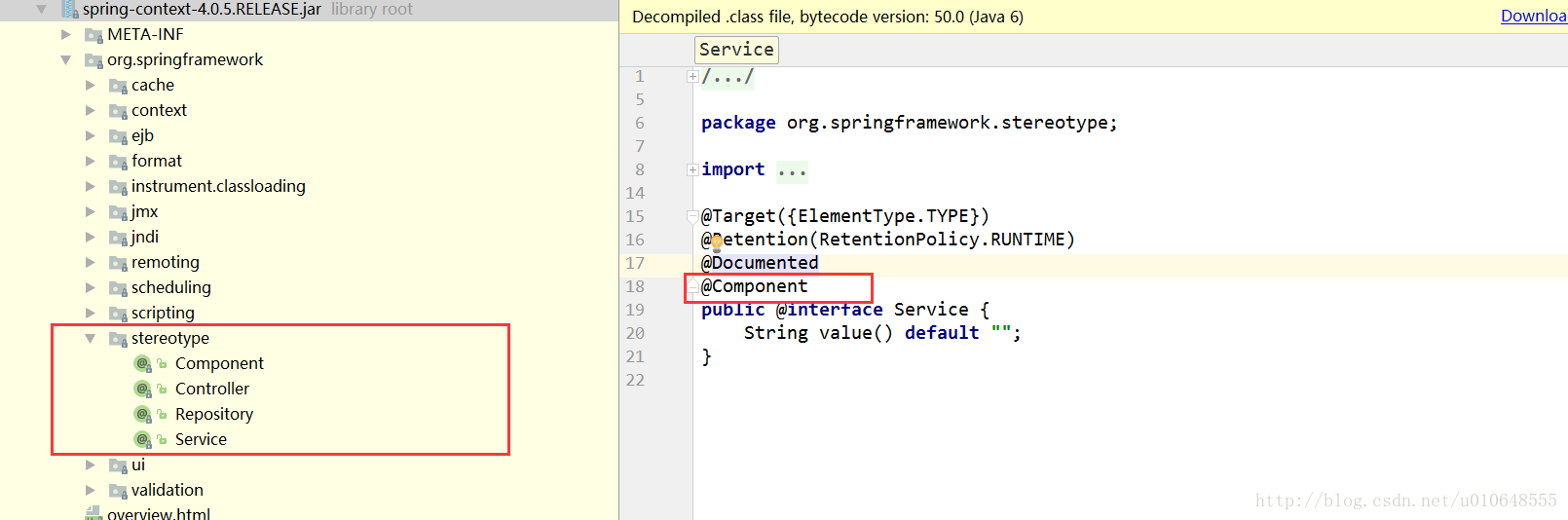Click RetentionPolicy.RUNTIME in the code
The width and height of the screenshot is (1568, 520).
[942, 240]
